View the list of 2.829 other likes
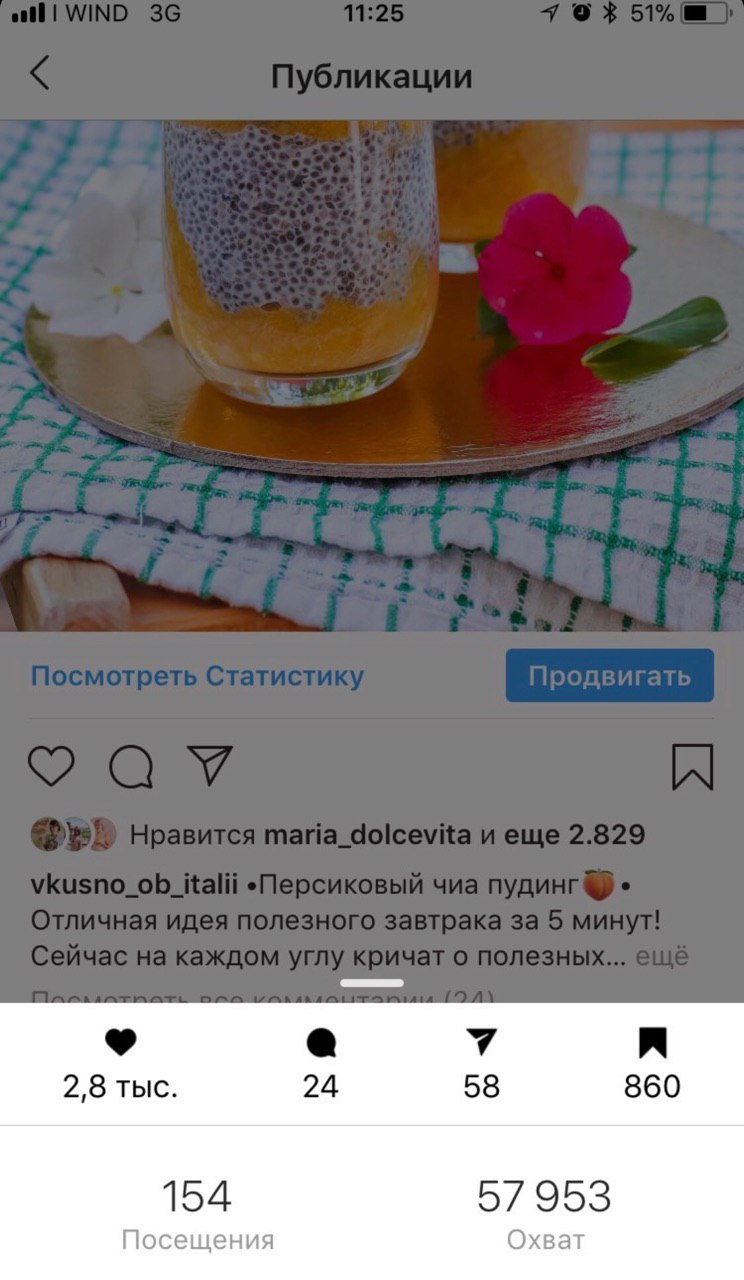744x1280 pixels. [574, 834]
